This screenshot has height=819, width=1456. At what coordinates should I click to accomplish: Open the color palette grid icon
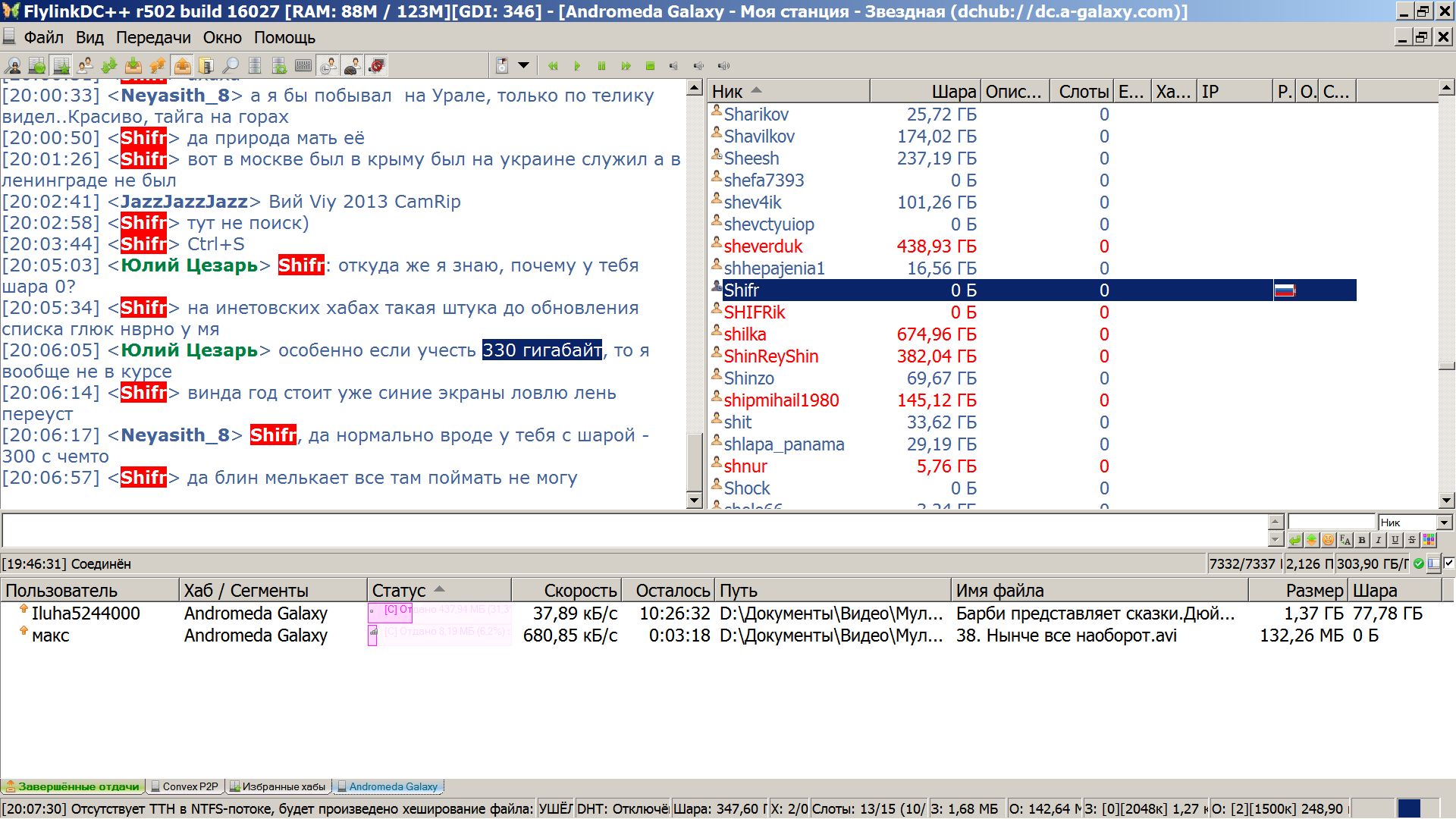pos(1429,540)
